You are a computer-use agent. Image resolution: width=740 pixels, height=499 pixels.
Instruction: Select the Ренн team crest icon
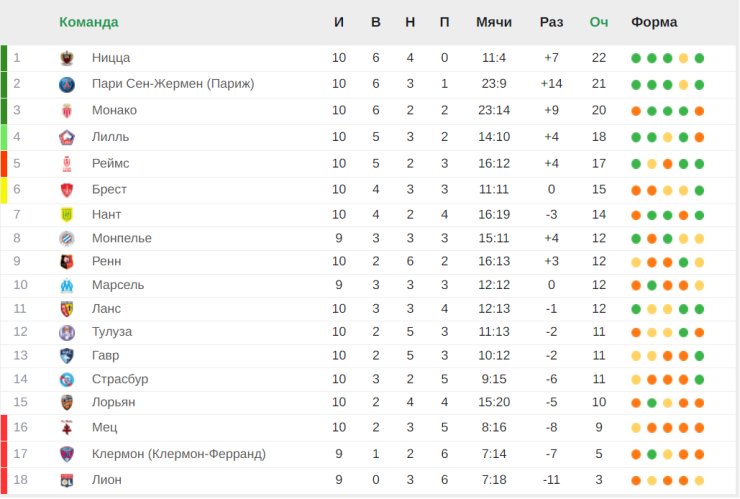(67, 262)
